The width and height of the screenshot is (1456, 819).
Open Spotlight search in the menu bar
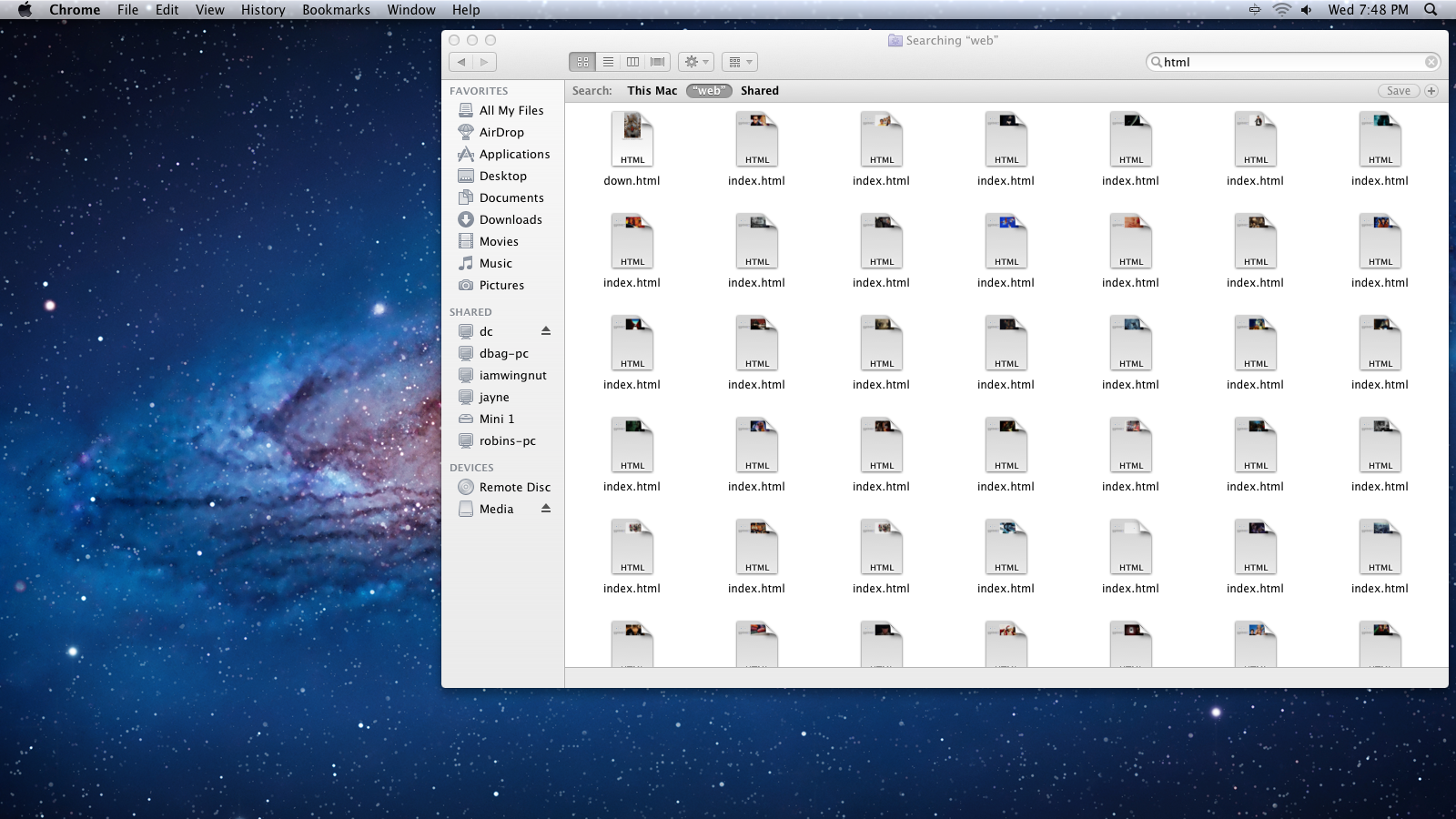1431,10
